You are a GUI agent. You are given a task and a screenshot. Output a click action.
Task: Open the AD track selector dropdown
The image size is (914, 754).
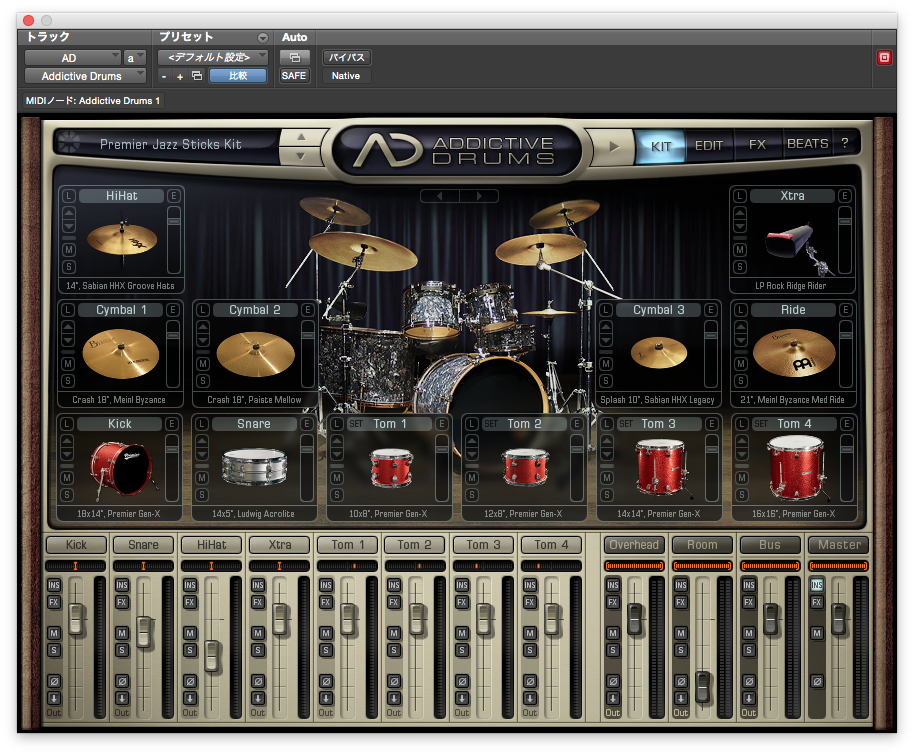pos(73,58)
